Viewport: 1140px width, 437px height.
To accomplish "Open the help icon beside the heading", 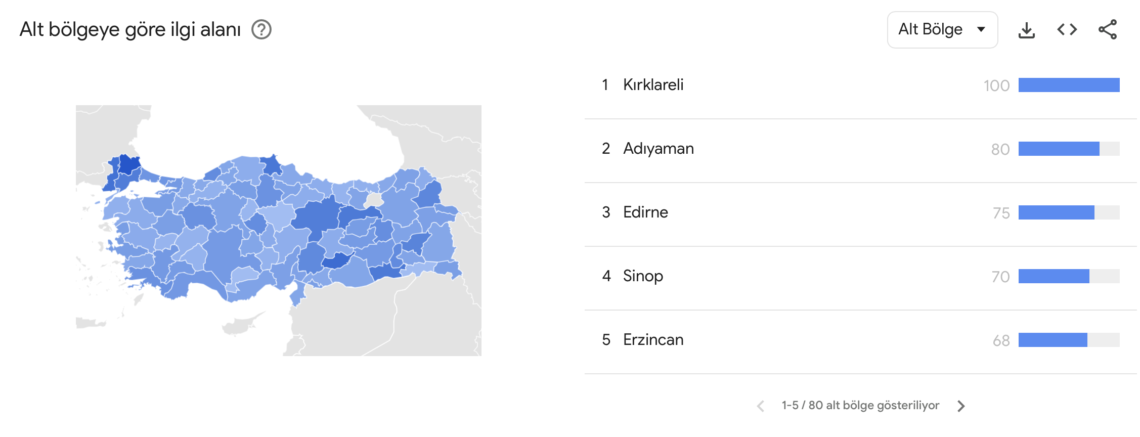I will [261, 30].
